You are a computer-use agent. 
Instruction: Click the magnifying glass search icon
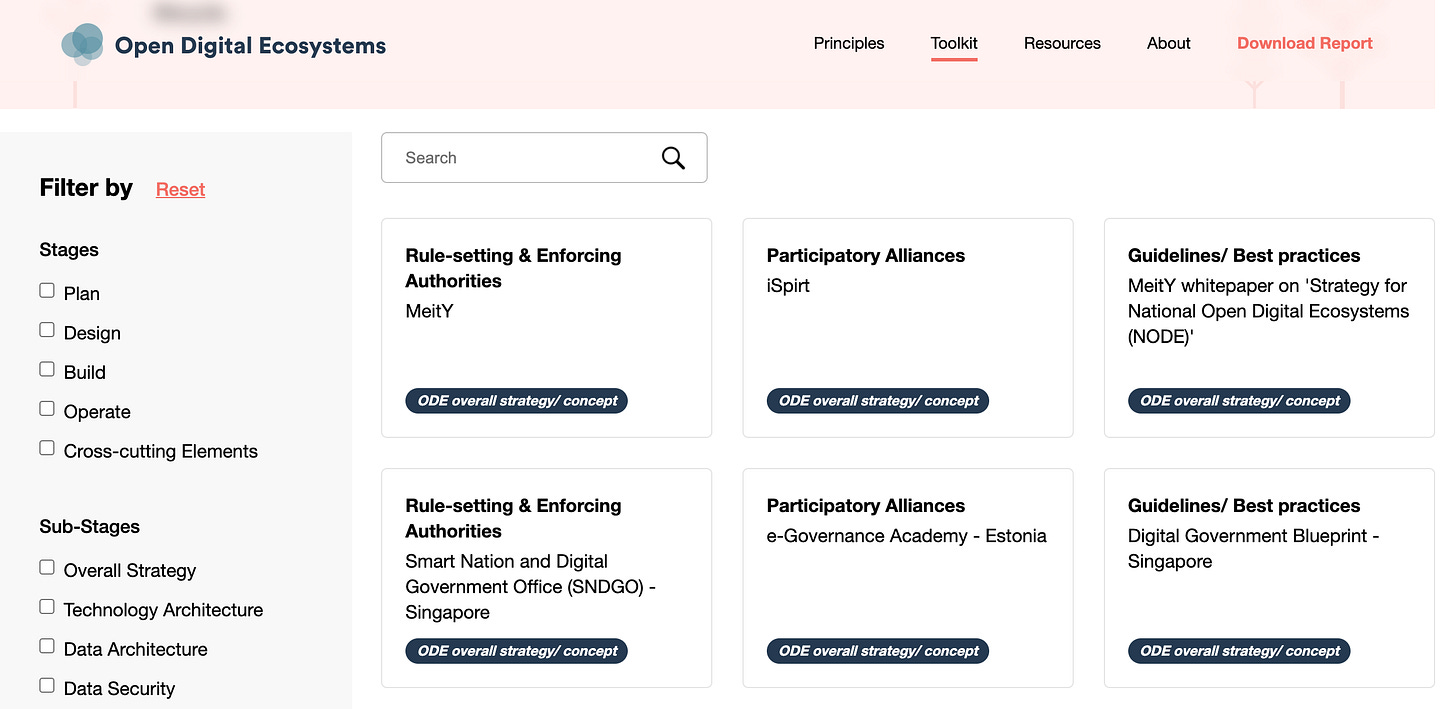(673, 158)
